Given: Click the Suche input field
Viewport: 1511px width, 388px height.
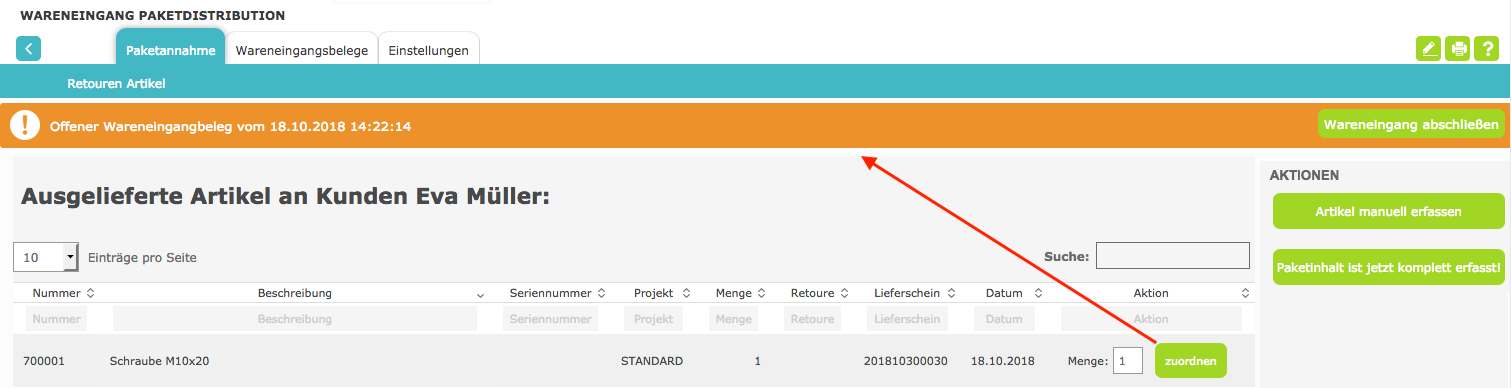Looking at the screenshot, I should tap(1172, 256).
